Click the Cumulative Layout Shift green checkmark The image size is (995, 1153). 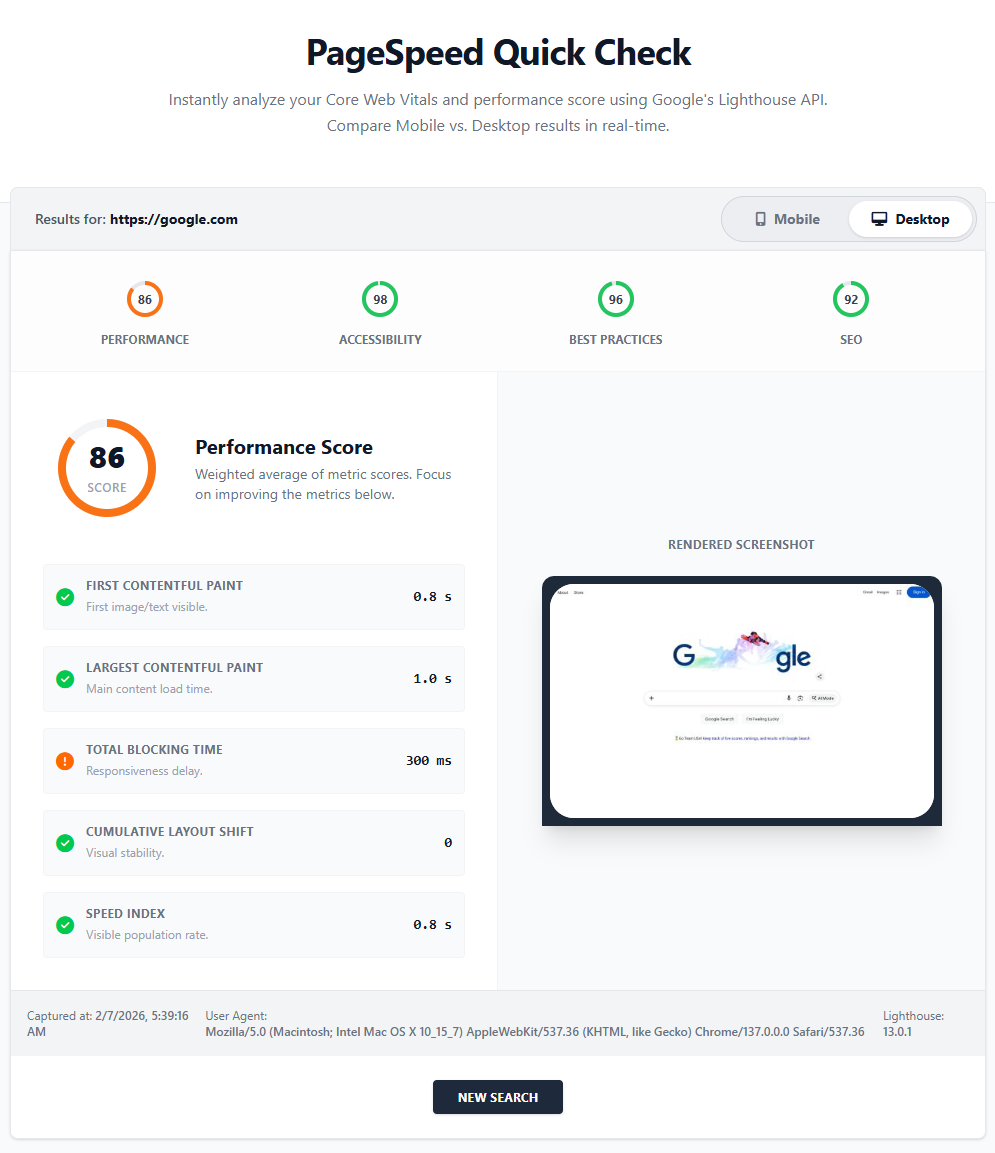(65, 843)
